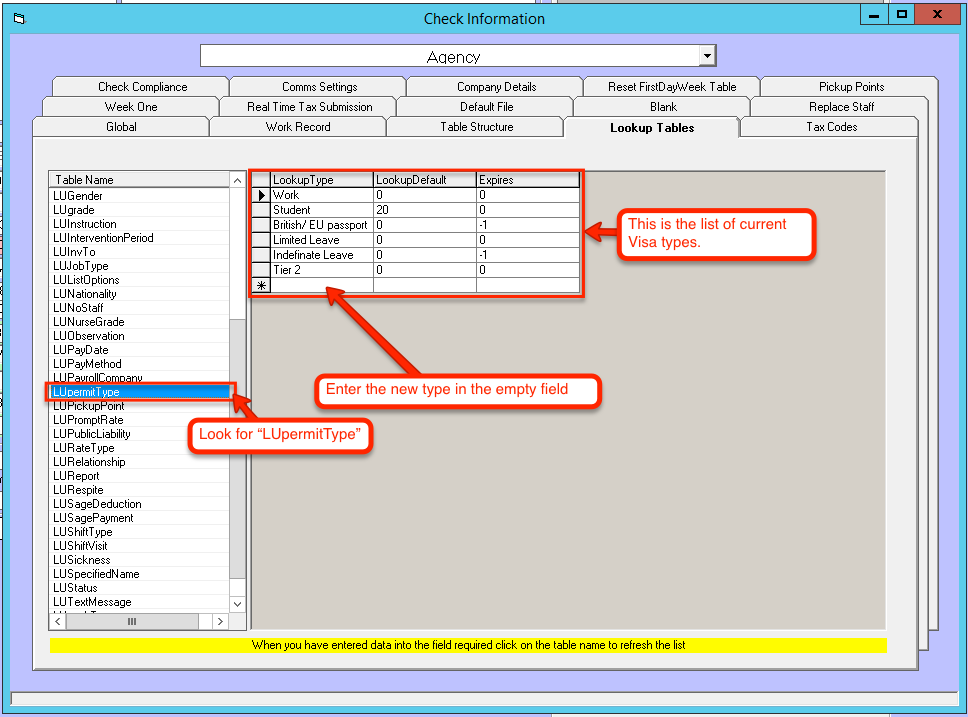Select the LUSickness table name
The height and width of the screenshot is (717, 968).
click(x=82, y=560)
